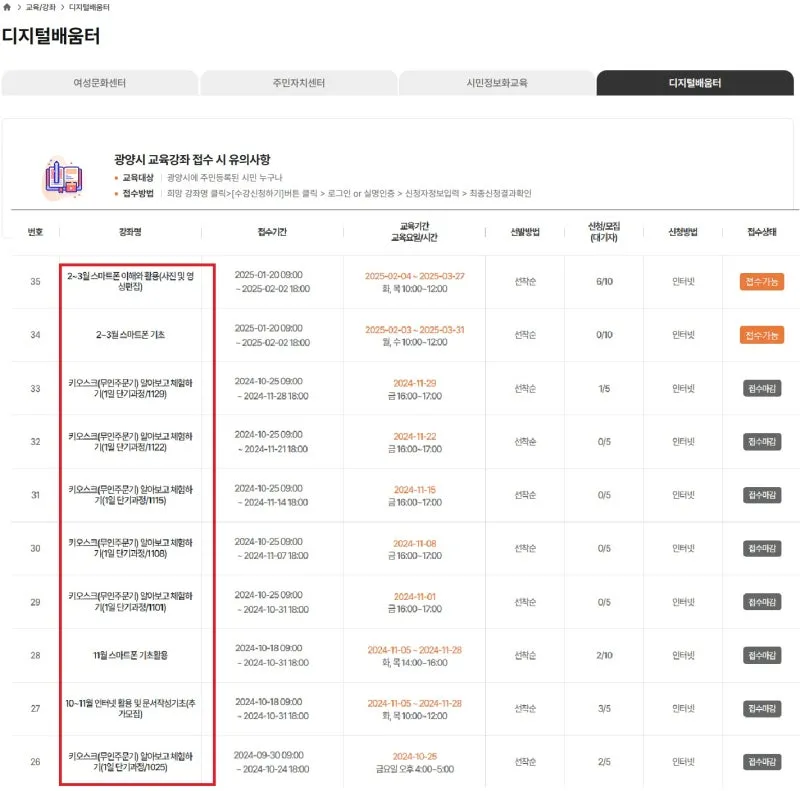This screenshot has width=800, height=791.
Task: Open the 여성문화센터 tab
Action: [100, 83]
